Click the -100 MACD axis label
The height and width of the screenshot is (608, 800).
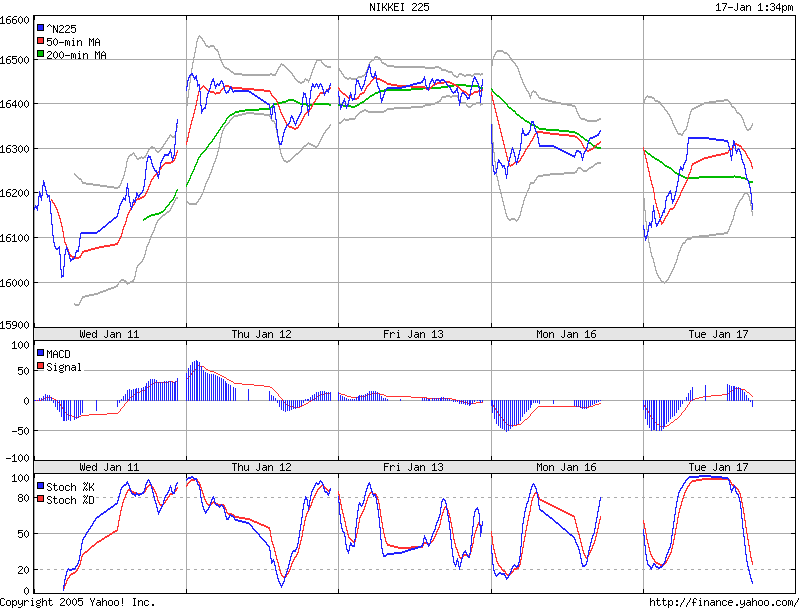tap(18, 458)
